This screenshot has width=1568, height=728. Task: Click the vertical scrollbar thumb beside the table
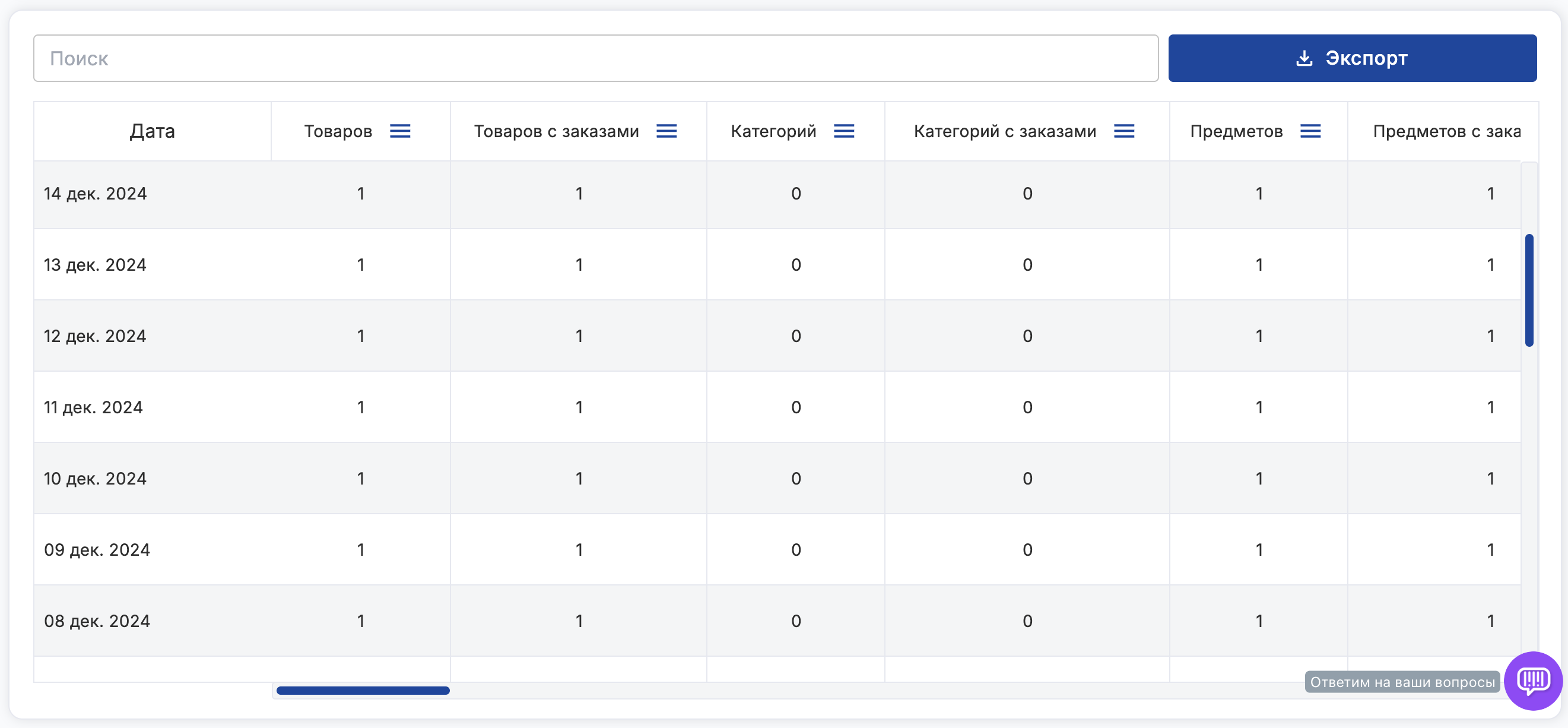coord(1529,290)
